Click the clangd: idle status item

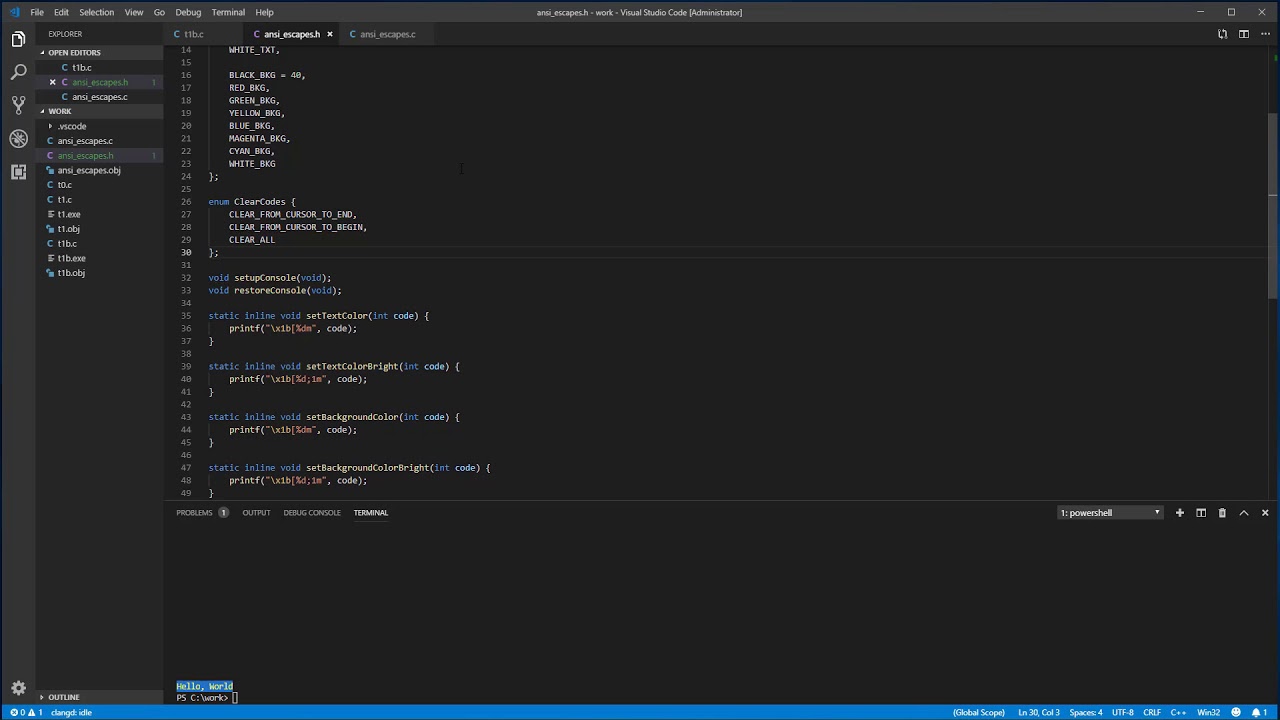pos(71,712)
